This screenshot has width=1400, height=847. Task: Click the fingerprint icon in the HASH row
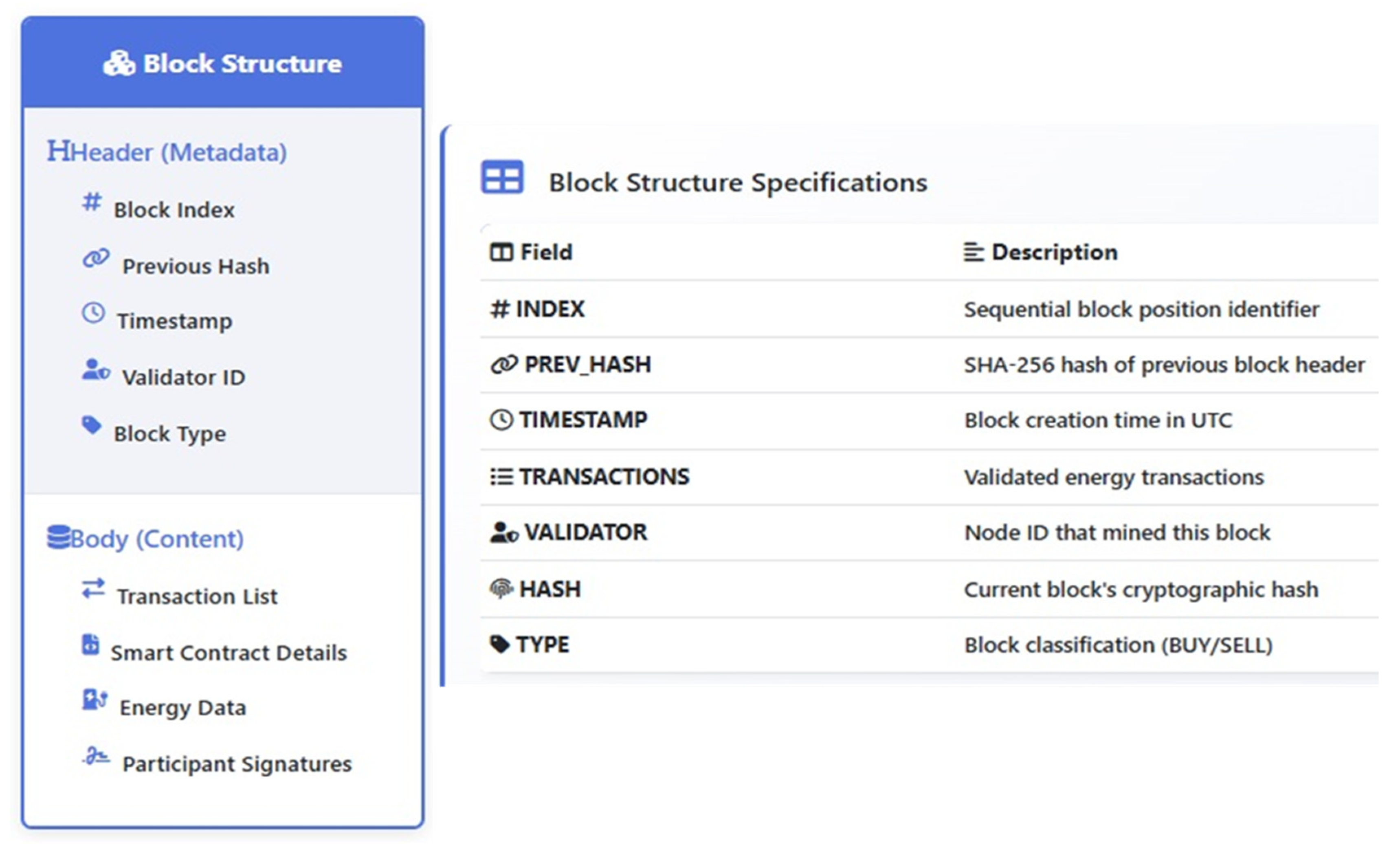coord(501,588)
